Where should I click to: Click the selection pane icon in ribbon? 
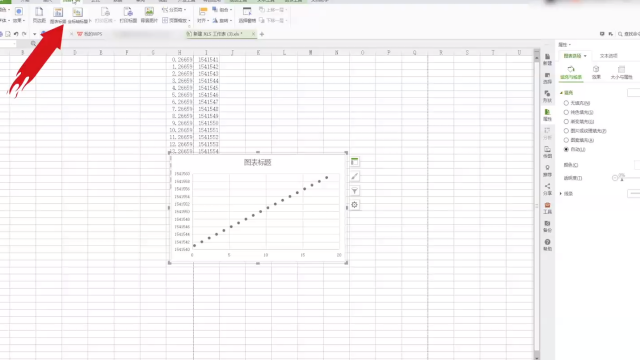(x=247, y=15)
